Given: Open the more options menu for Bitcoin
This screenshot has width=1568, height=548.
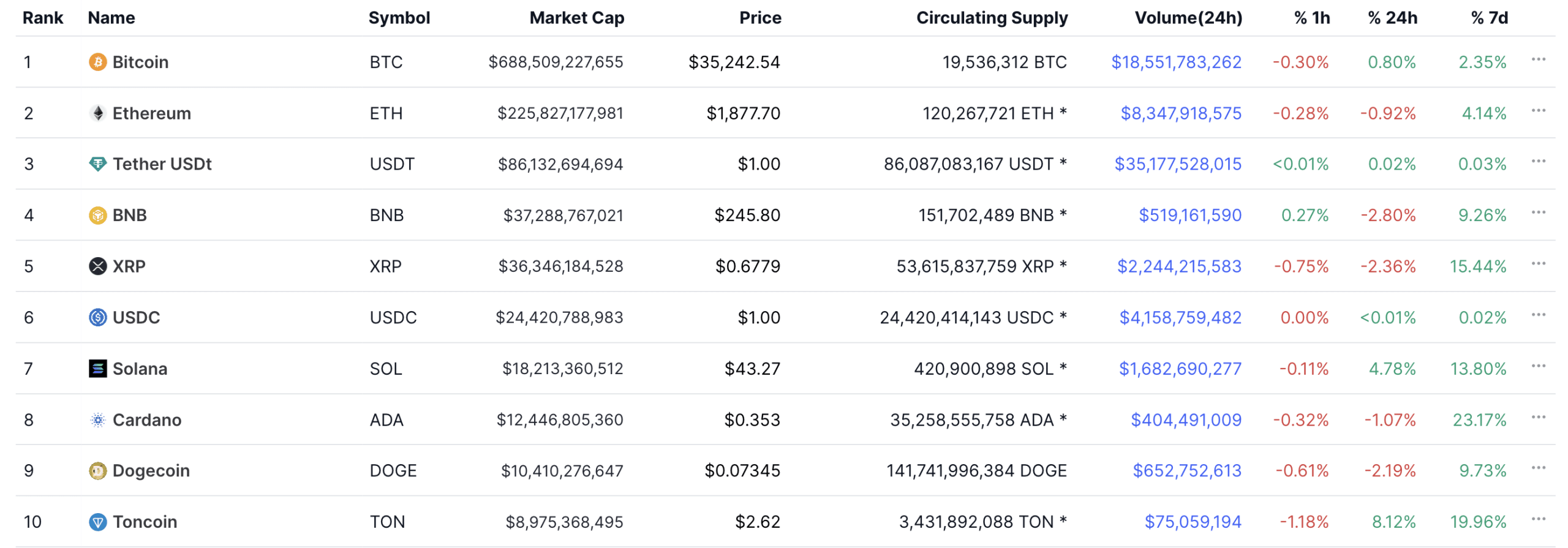Looking at the screenshot, I should (1539, 58).
